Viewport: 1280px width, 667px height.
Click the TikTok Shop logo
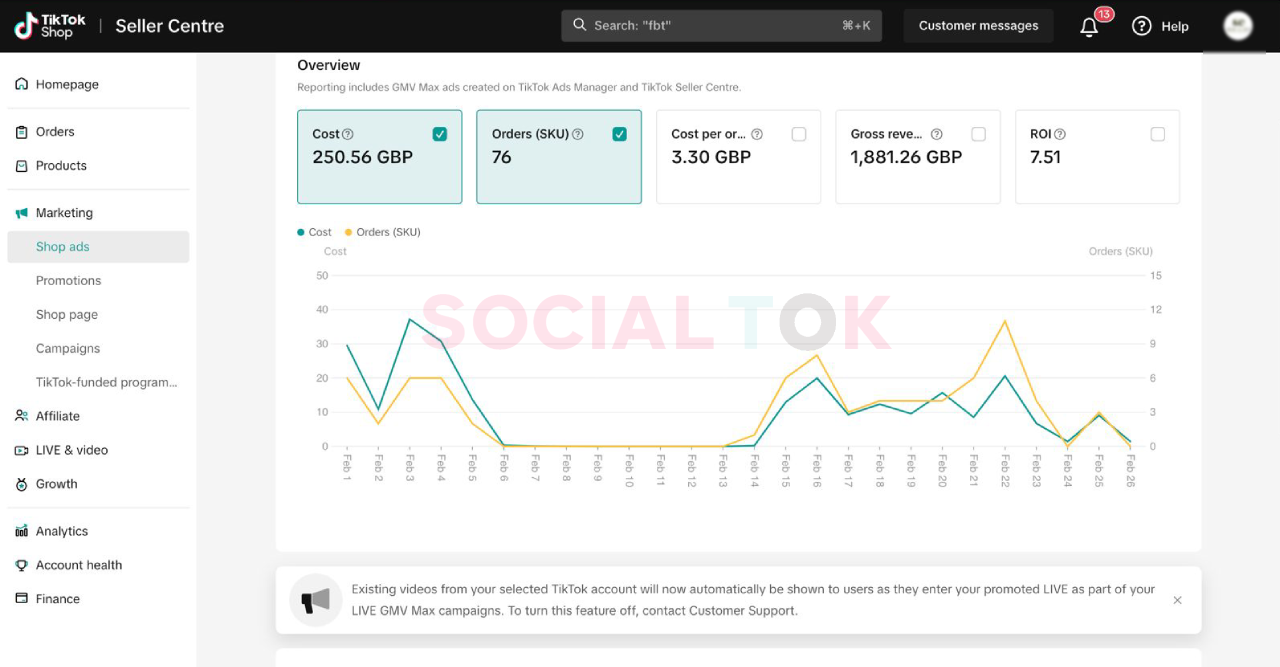tap(50, 26)
